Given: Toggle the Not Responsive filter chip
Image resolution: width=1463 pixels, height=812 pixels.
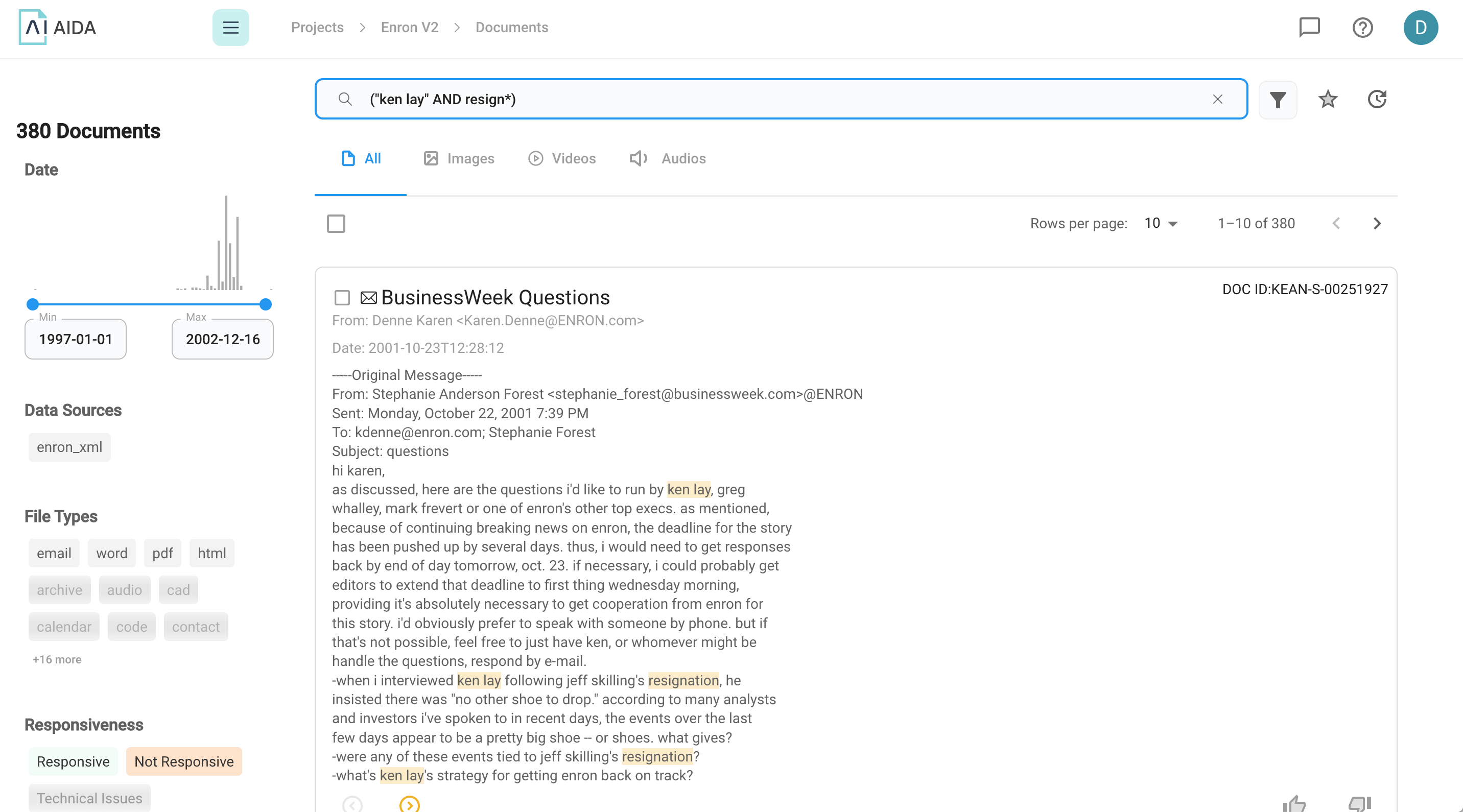Looking at the screenshot, I should click(184, 761).
